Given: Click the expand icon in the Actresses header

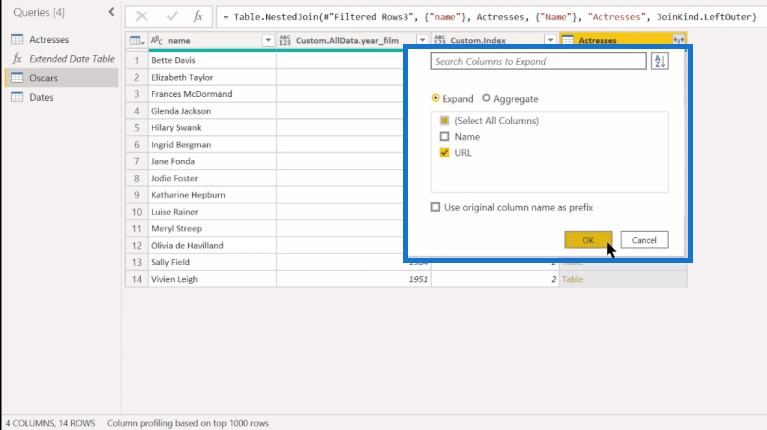Looking at the screenshot, I should pos(678,40).
